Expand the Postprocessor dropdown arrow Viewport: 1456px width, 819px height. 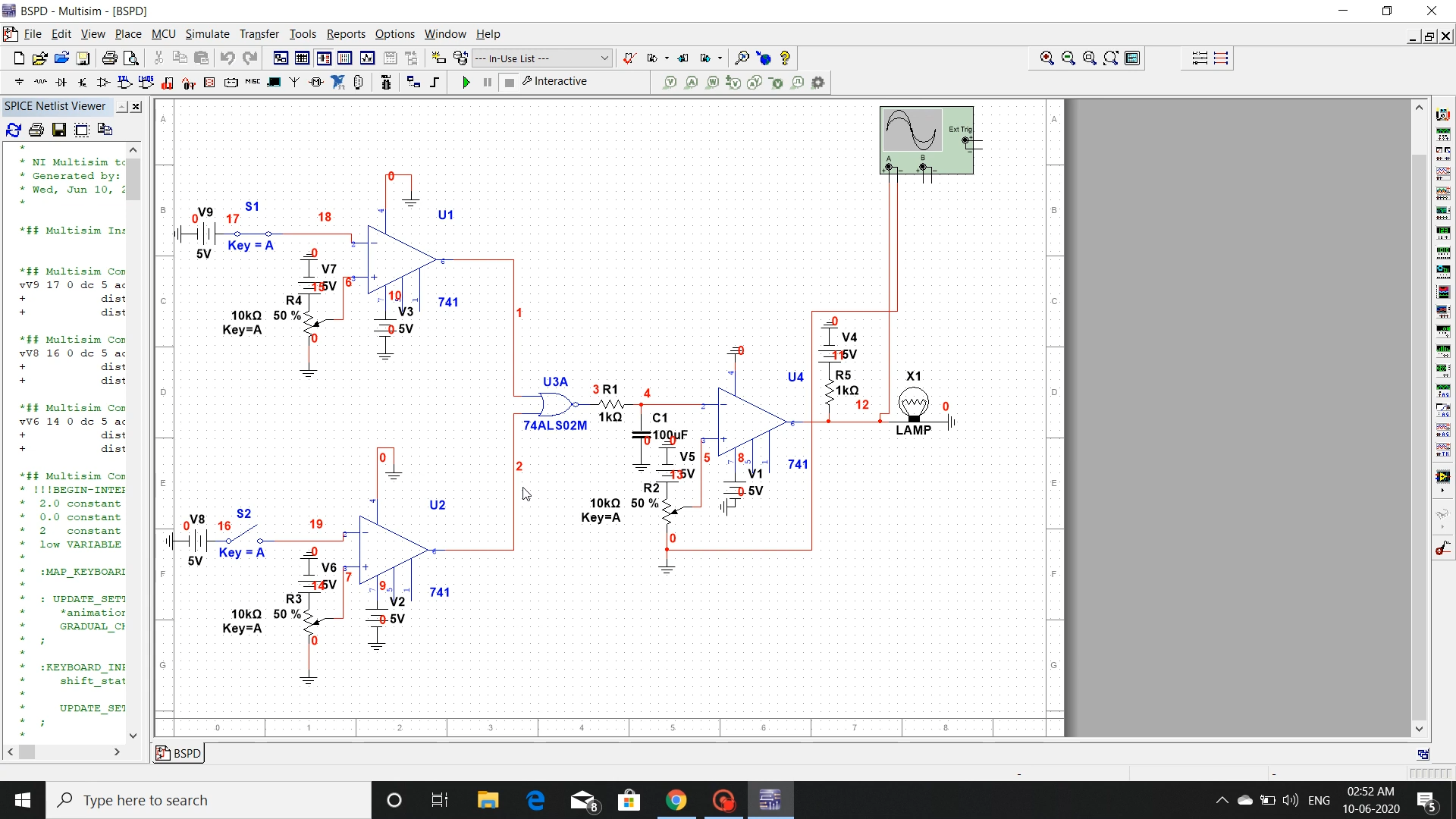click(x=666, y=58)
